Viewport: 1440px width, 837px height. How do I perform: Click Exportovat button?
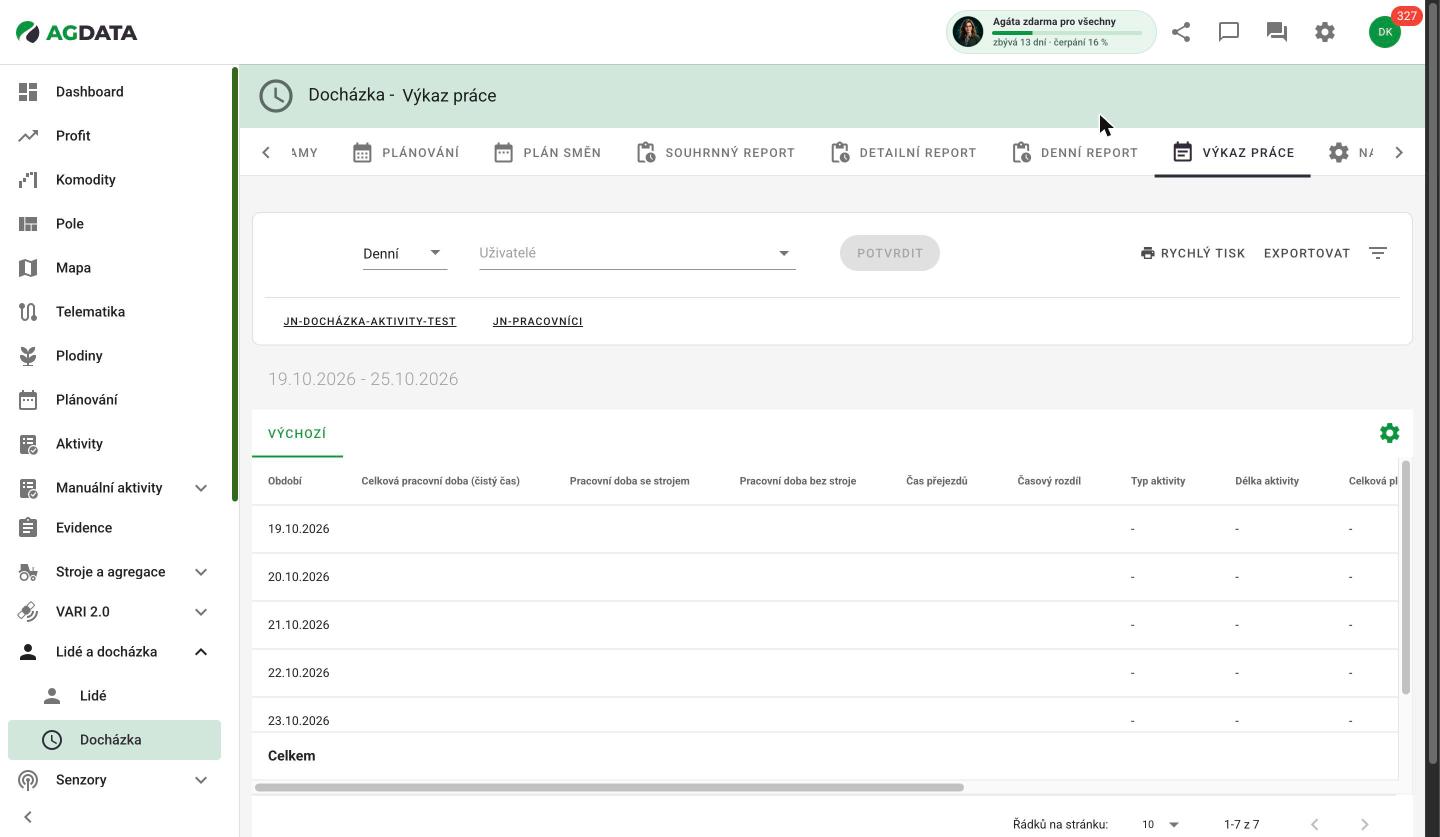pos(1307,253)
